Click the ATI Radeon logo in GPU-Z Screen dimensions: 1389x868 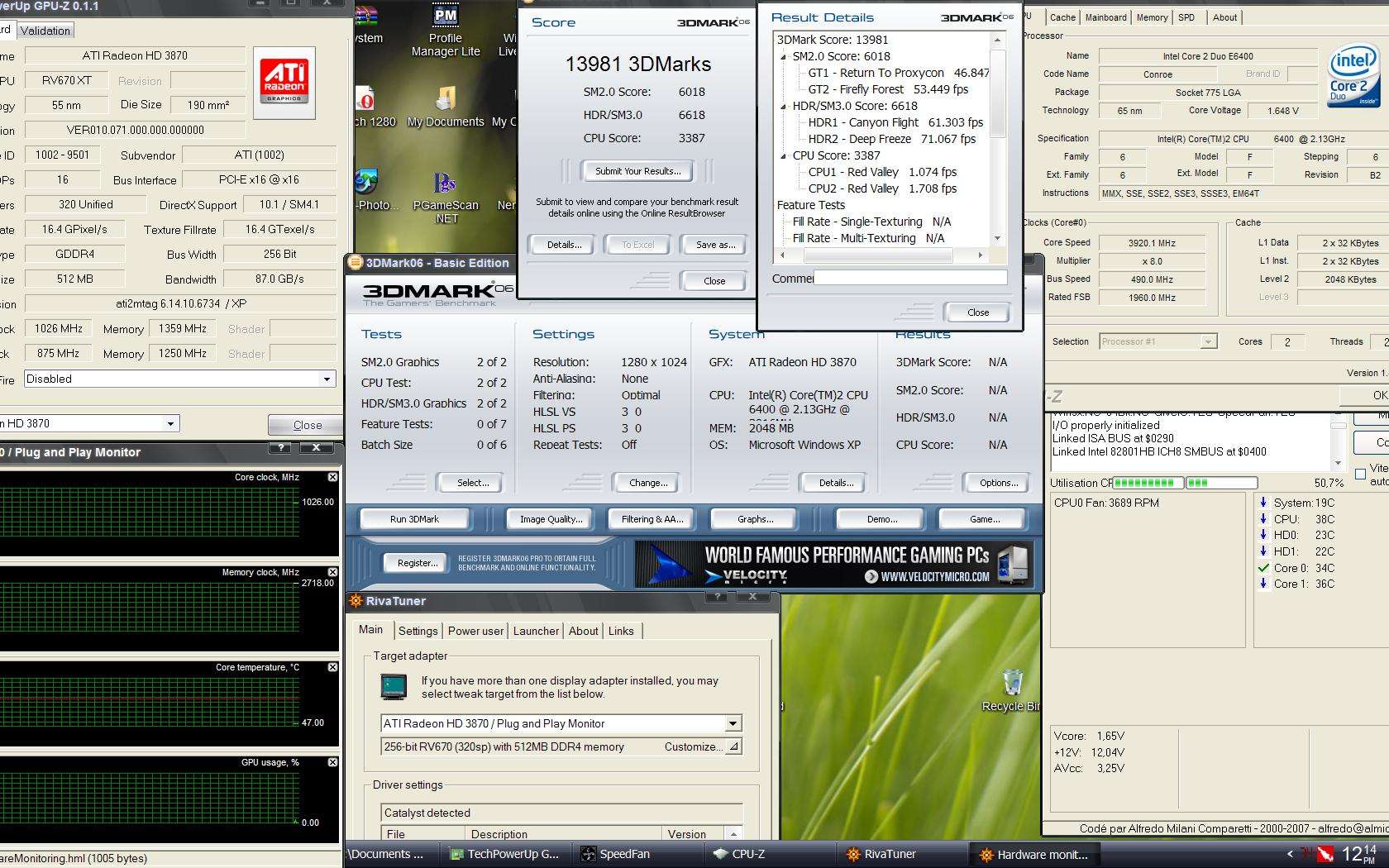(284, 82)
